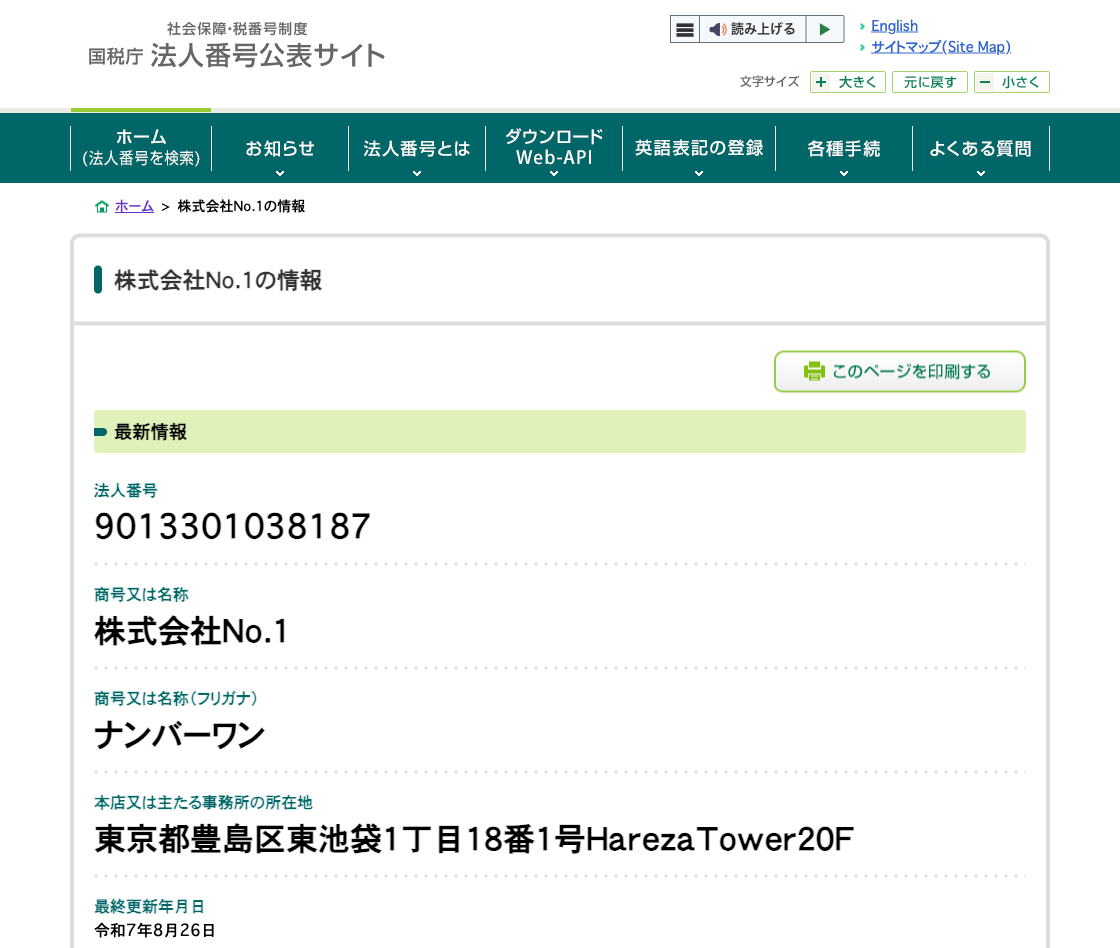
Task: Click the 最新情報 section header
Action: coord(560,431)
